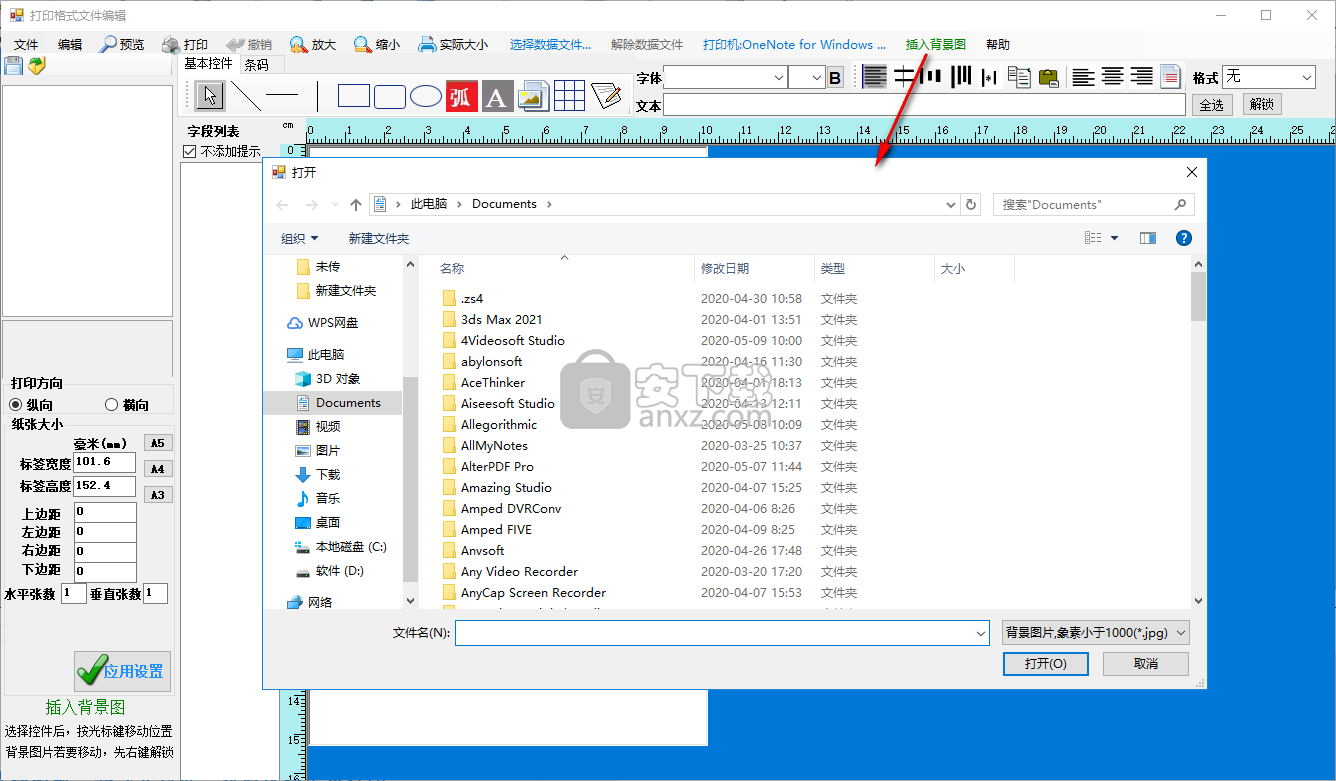Viewport: 1336px width, 781px height.
Task: Expand the view options dropdown arrow
Action: tap(1115, 238)
